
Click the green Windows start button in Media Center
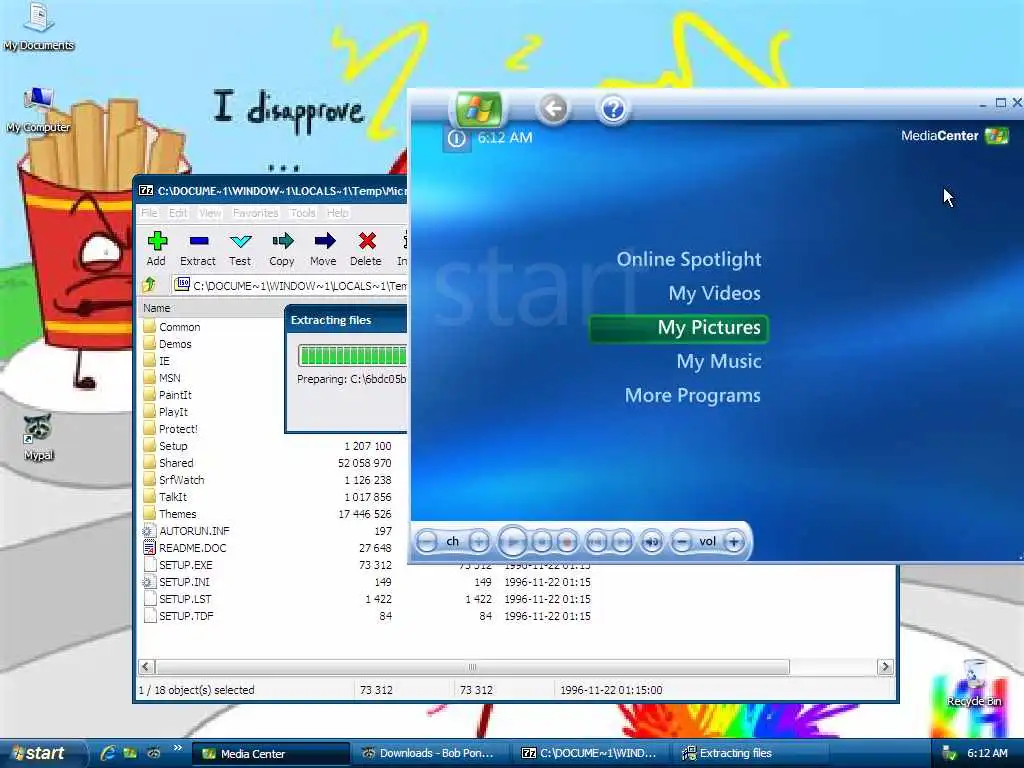pos(478,109)
